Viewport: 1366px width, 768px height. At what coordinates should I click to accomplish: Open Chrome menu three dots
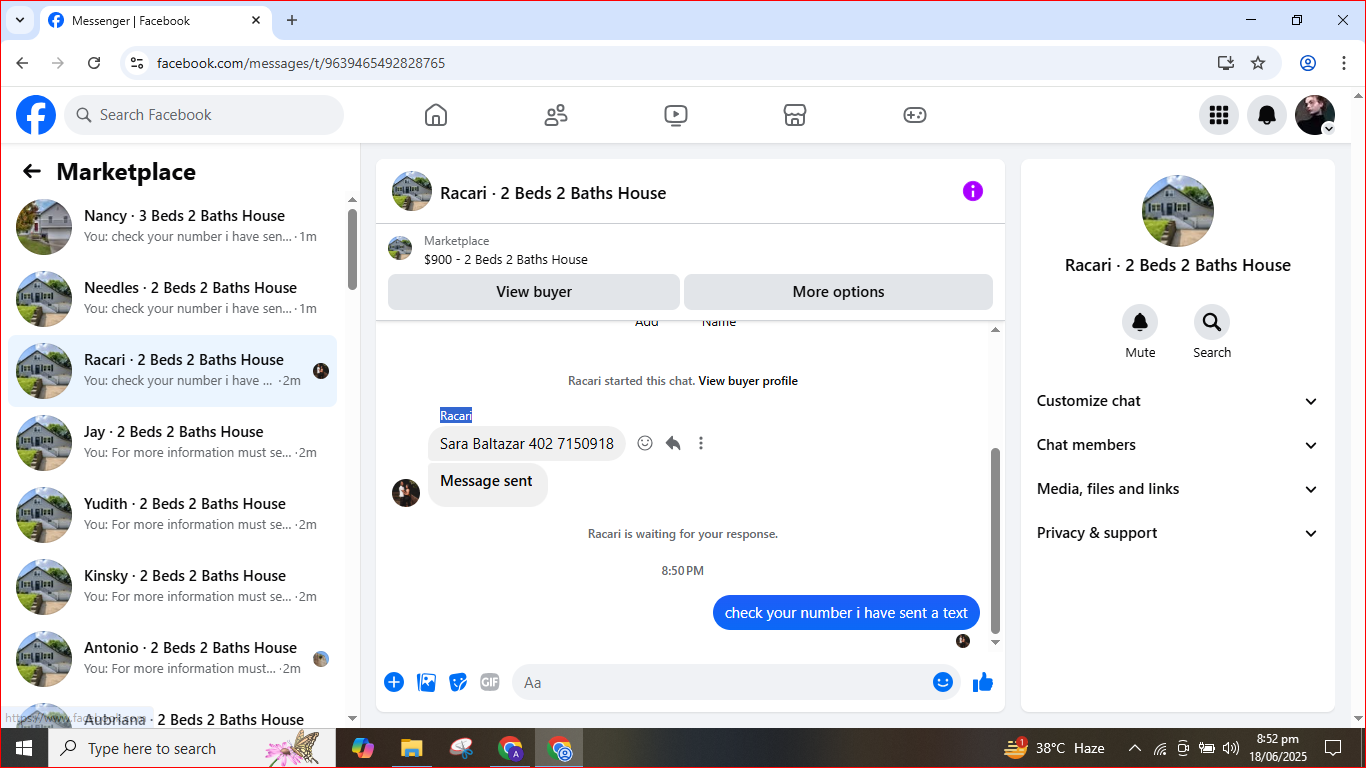point(1344,63)
